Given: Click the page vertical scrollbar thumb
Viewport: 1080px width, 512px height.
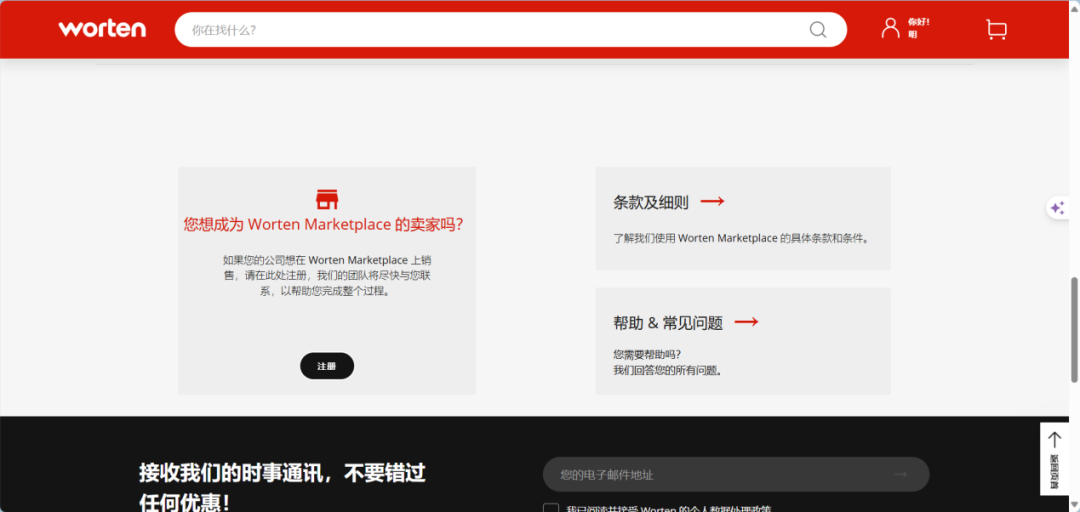Looking at the screenshot, I should (x=1074, y=330).
